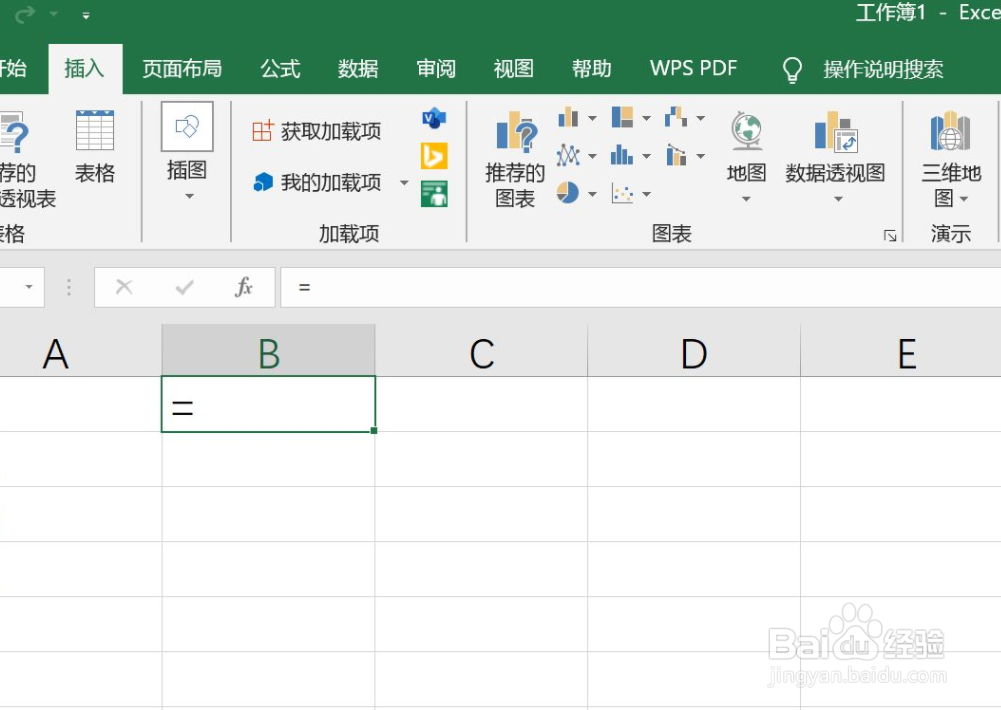Insert a Bing Maps add-in
Screen dimensions: 1001x710
coord(434,156)
